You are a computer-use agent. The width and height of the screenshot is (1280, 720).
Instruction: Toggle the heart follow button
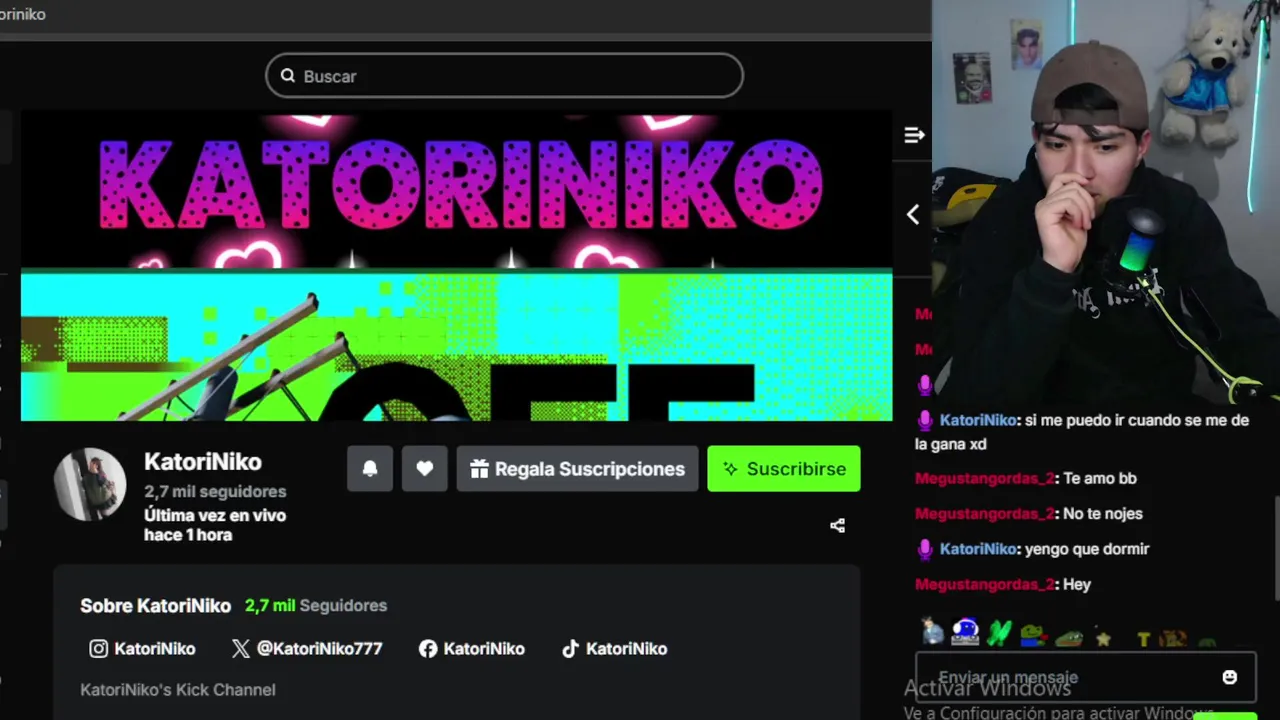425,469
